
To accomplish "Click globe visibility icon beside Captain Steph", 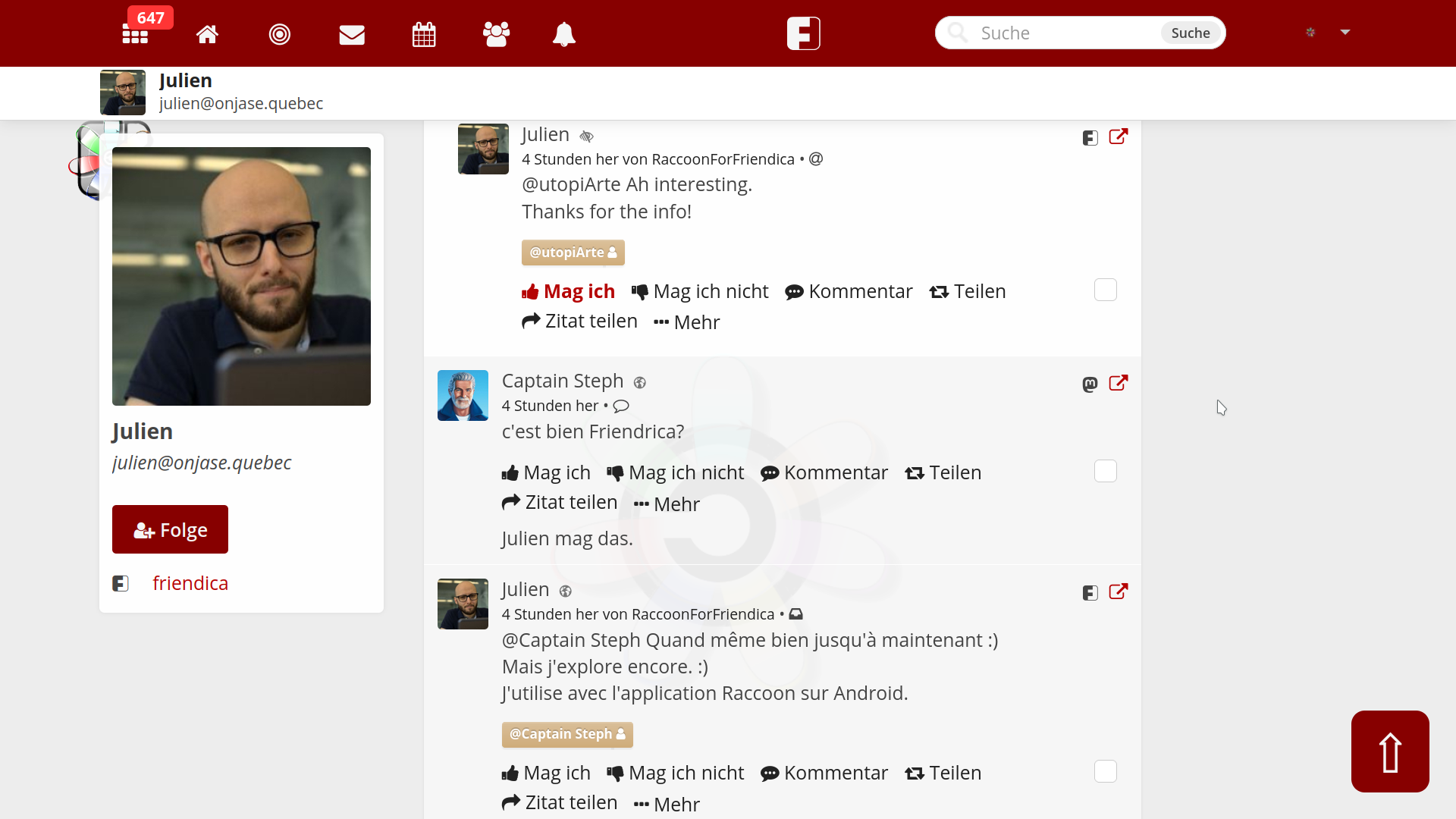I will point(640,383).
